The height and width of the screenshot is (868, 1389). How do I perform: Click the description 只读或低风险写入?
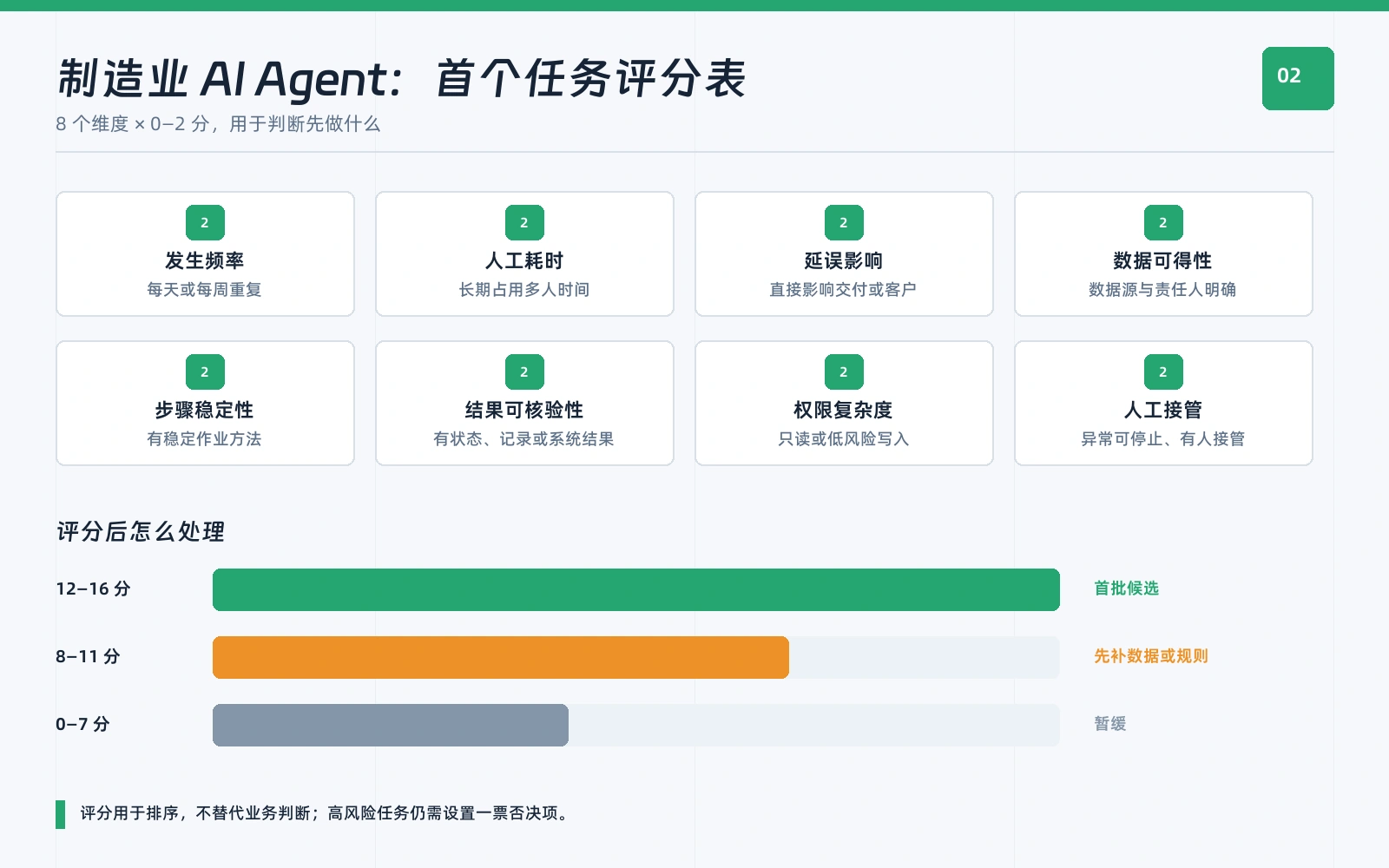(x=844, y=439)
